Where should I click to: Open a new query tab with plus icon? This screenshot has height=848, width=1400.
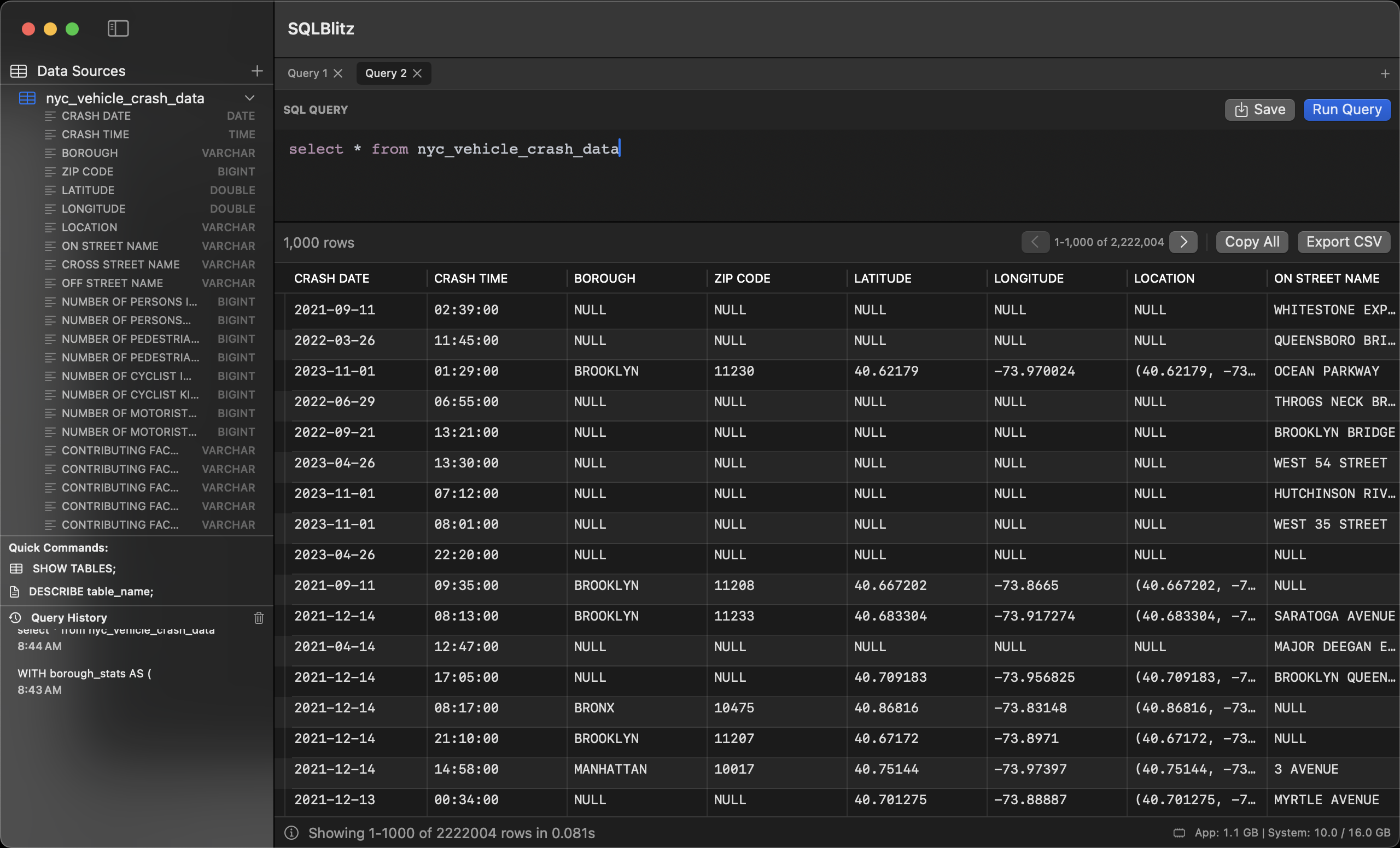click(1385, 73)
